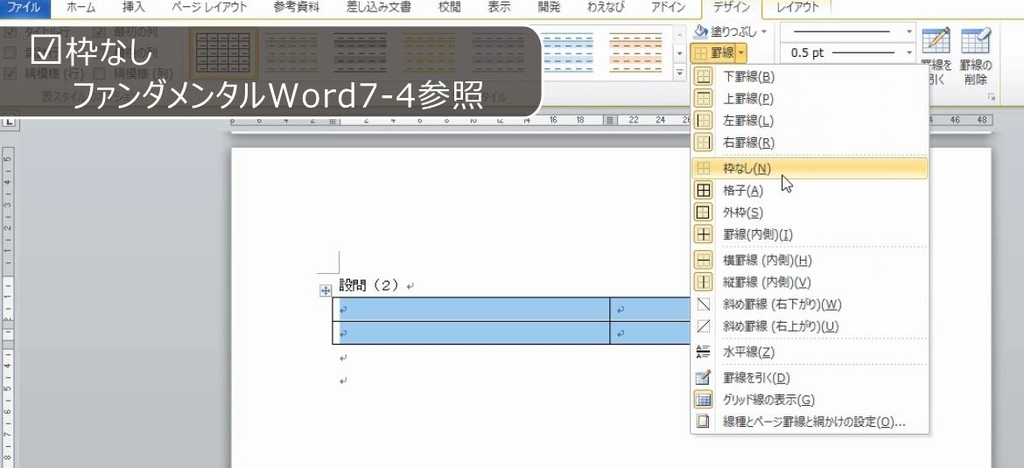Switch to the ページ レイアウト tab
This screenshot has width=1024, height=468.
coord(209,8)
